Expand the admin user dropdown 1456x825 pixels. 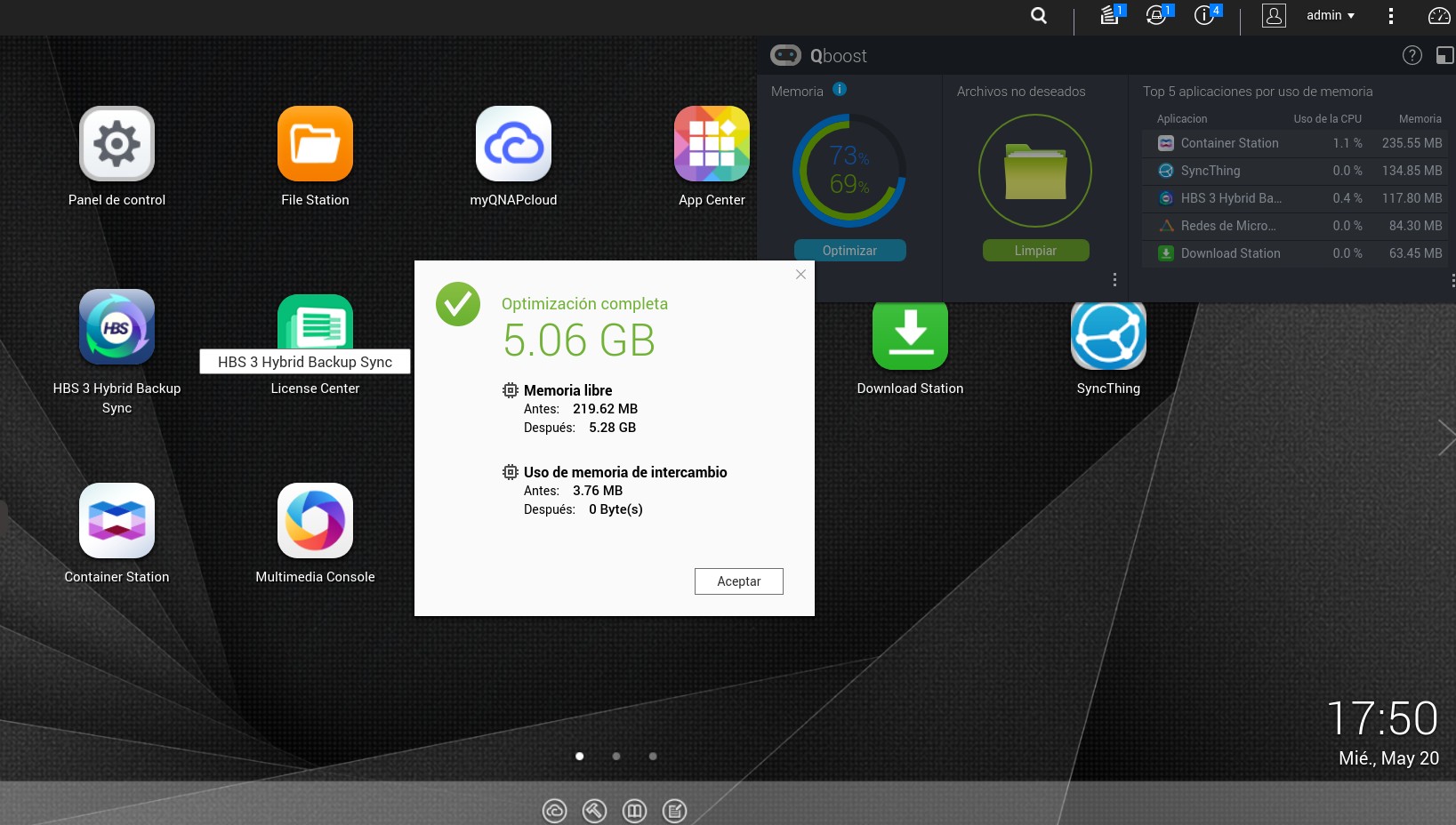[1331, 15]
